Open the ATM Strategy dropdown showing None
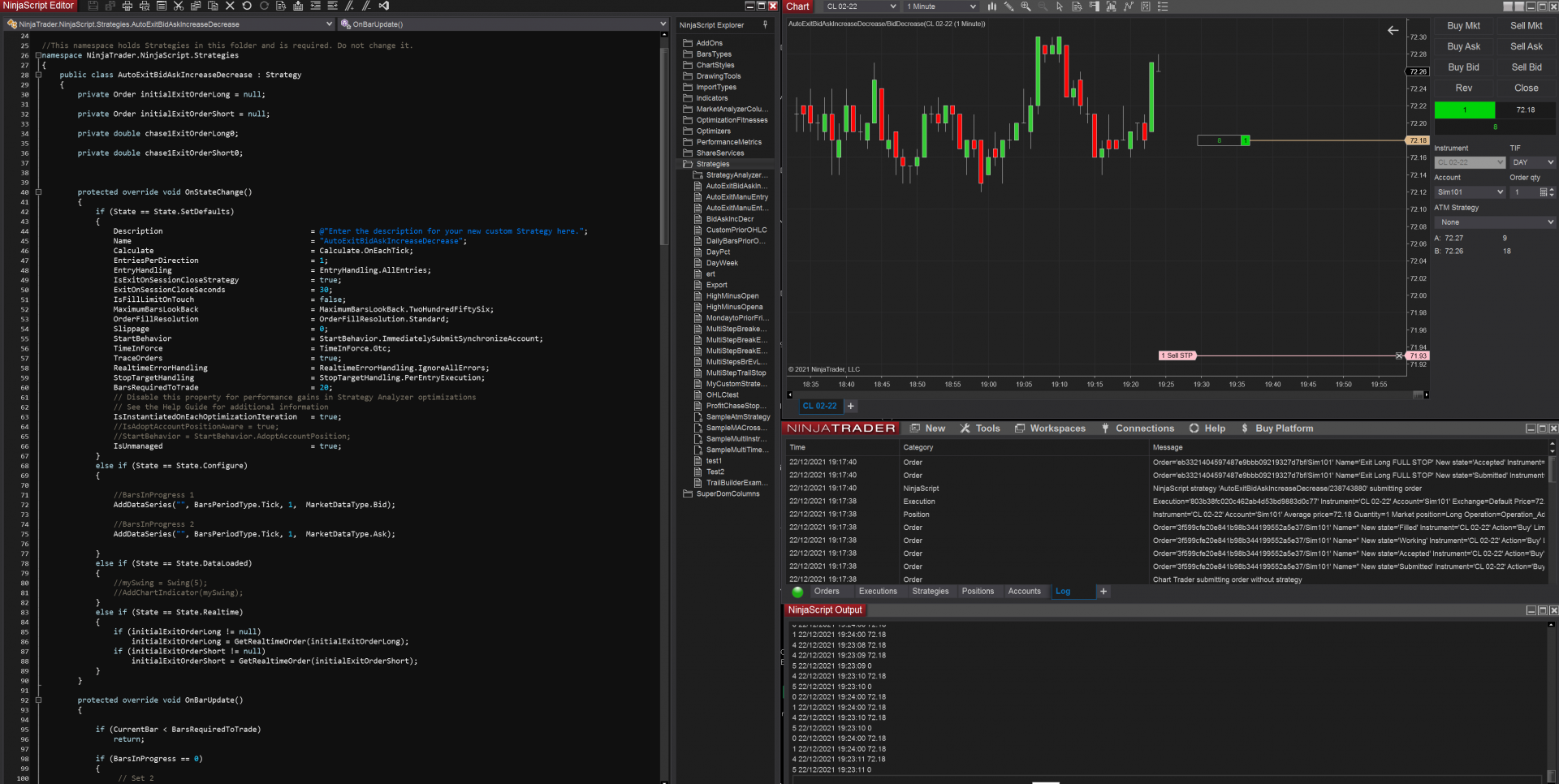 point(1494,222)
